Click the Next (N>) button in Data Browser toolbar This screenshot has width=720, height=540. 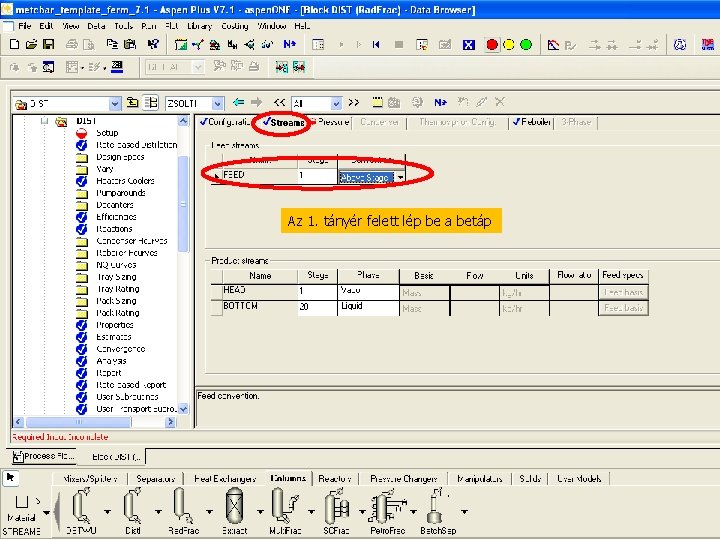click(x=440, y=103)
